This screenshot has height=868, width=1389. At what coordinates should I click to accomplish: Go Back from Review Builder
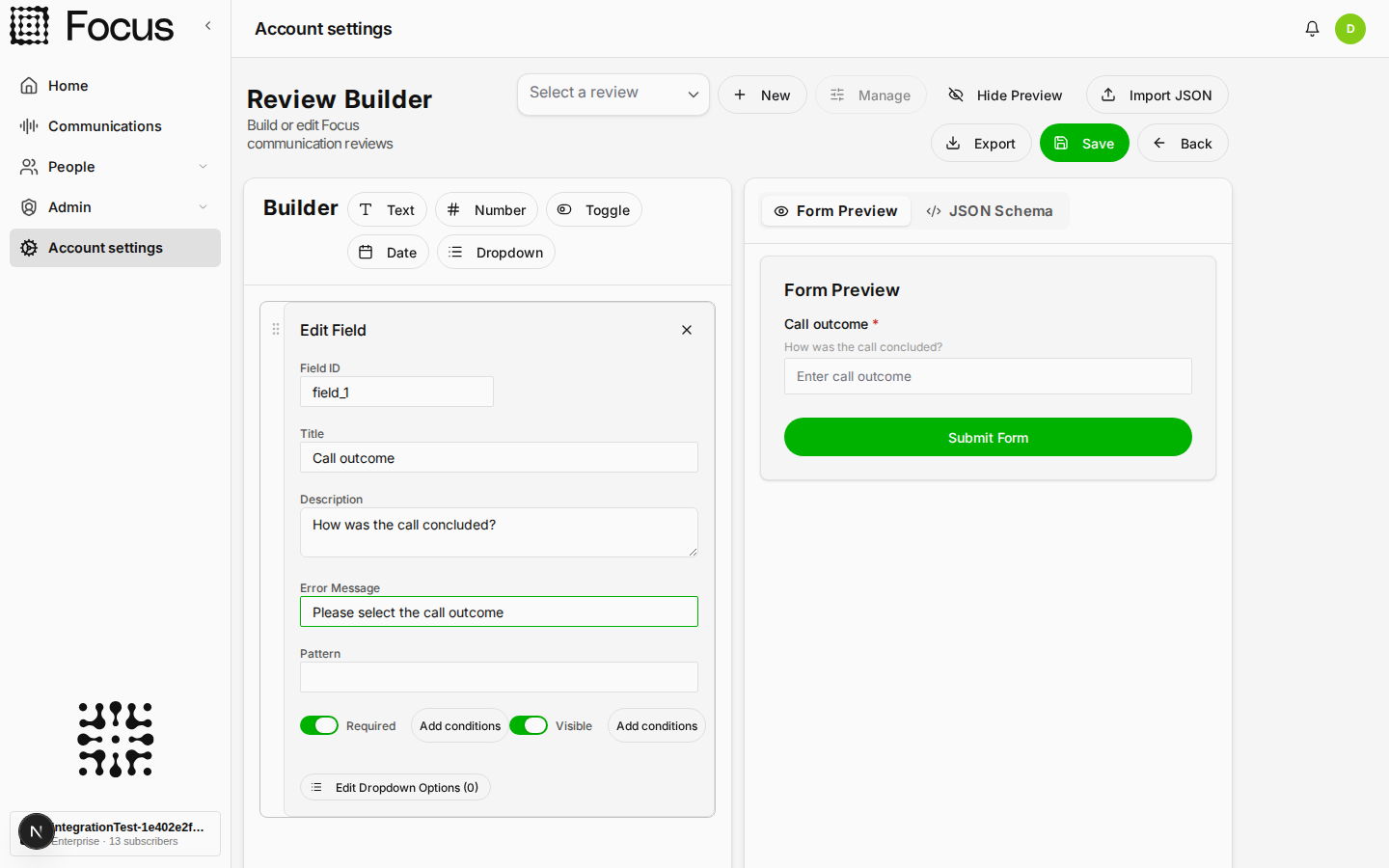1183,143
